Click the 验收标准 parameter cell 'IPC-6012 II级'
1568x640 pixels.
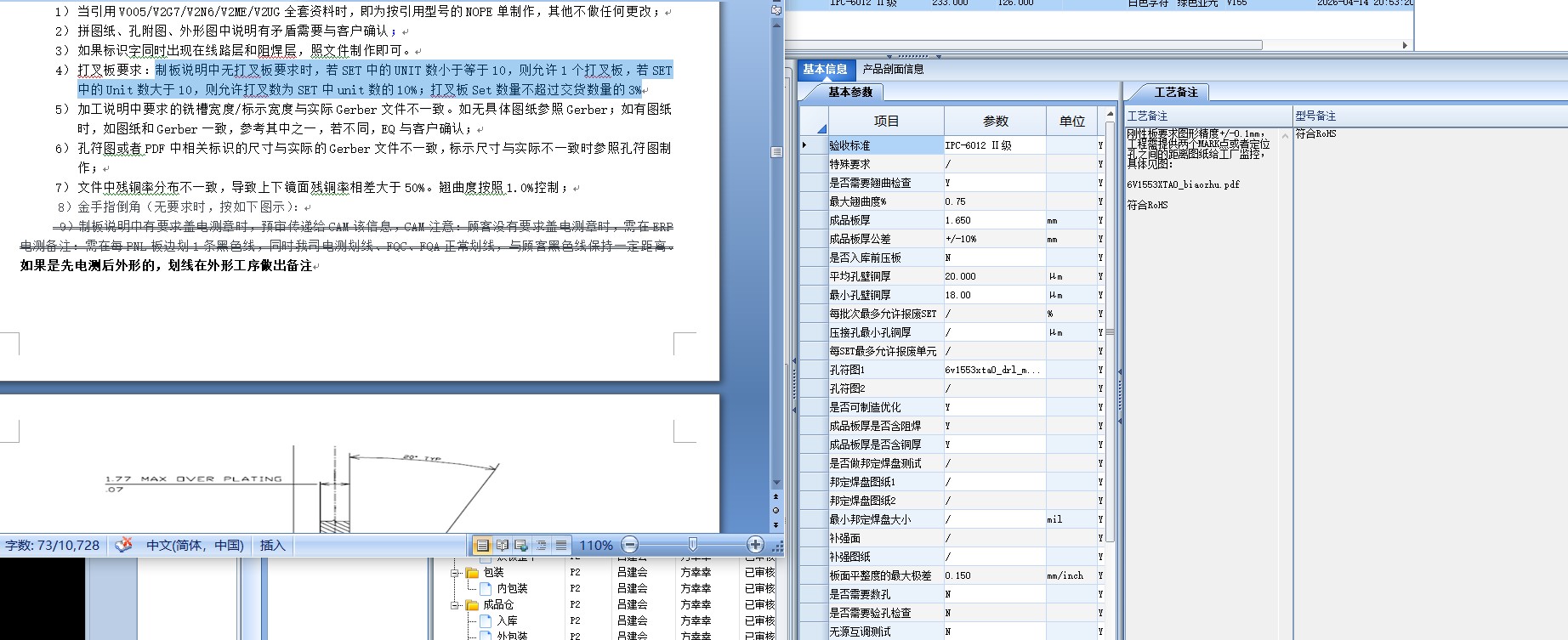(x=995, y=145)
